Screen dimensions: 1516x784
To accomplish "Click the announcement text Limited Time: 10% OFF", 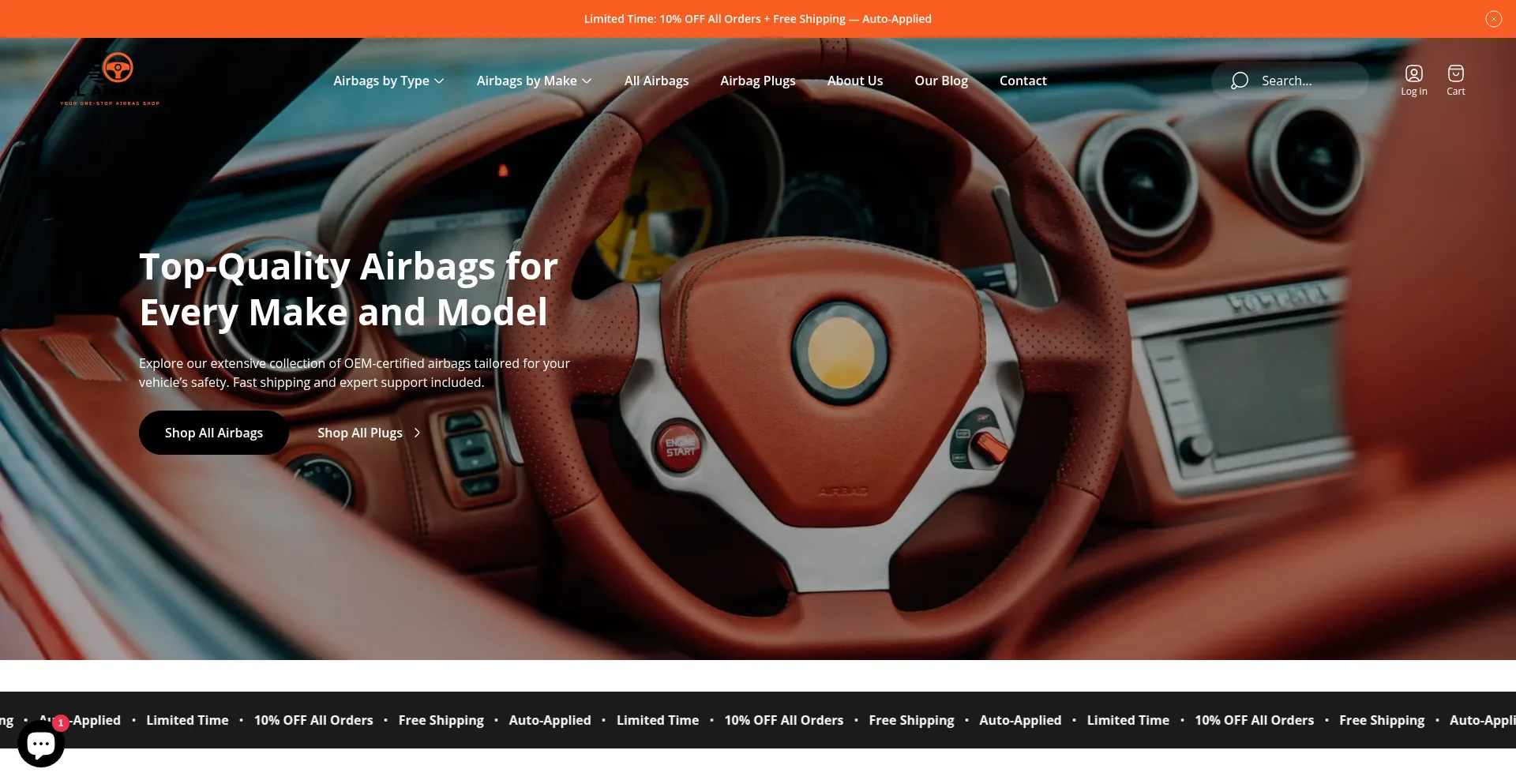I will tap(757, 19).
